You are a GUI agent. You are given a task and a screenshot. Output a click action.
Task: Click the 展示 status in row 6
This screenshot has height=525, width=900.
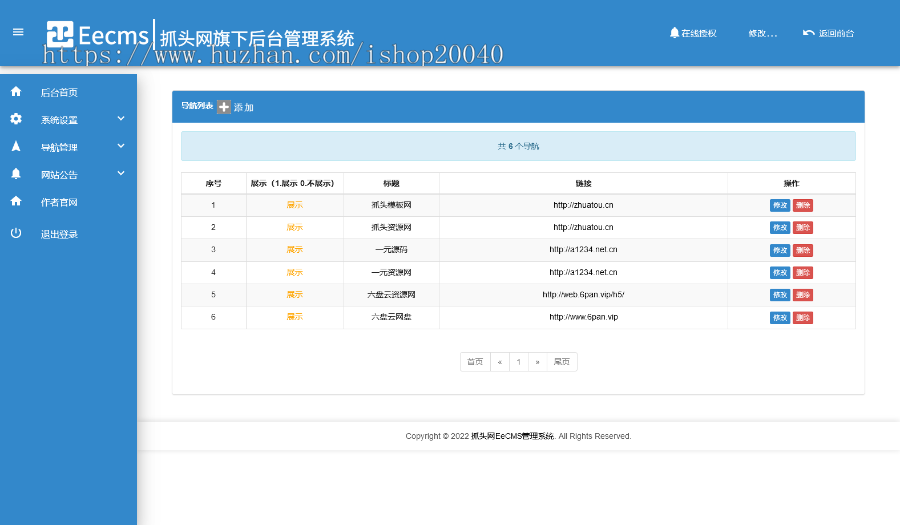click(294, 317)
